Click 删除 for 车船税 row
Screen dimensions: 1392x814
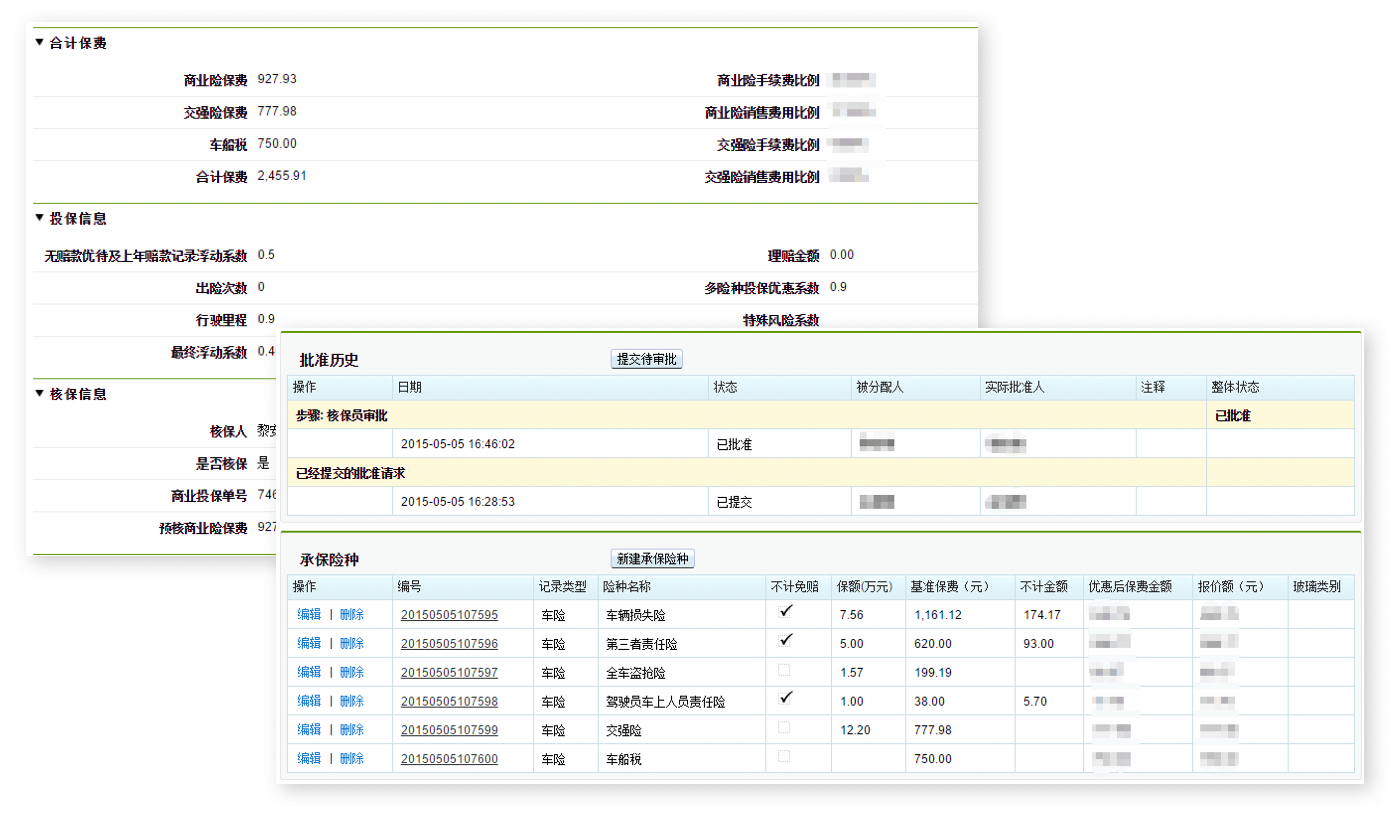(x=352, y=759)
